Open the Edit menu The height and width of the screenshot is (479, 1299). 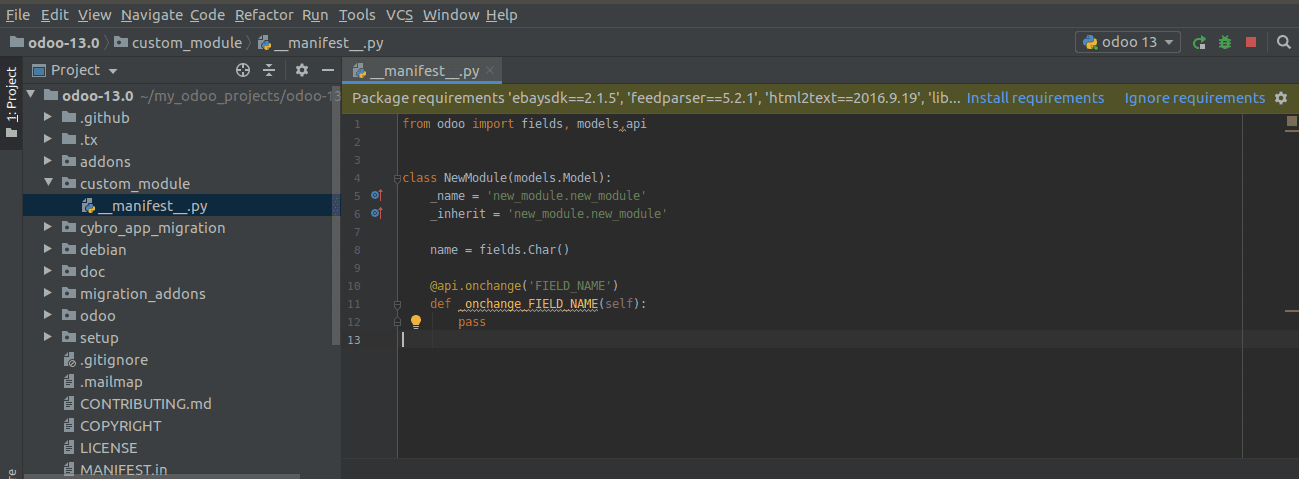click(x=54, y=15)
